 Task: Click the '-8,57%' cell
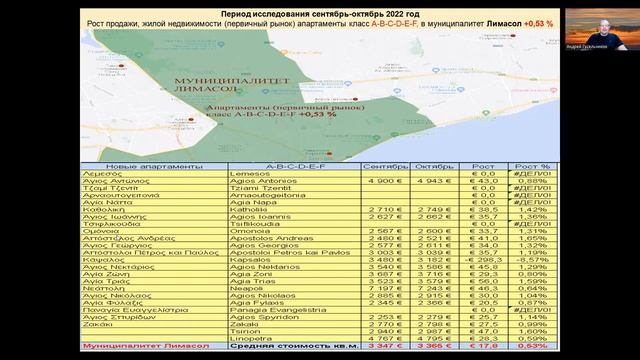pyautogui.click(x=532, y=260)
